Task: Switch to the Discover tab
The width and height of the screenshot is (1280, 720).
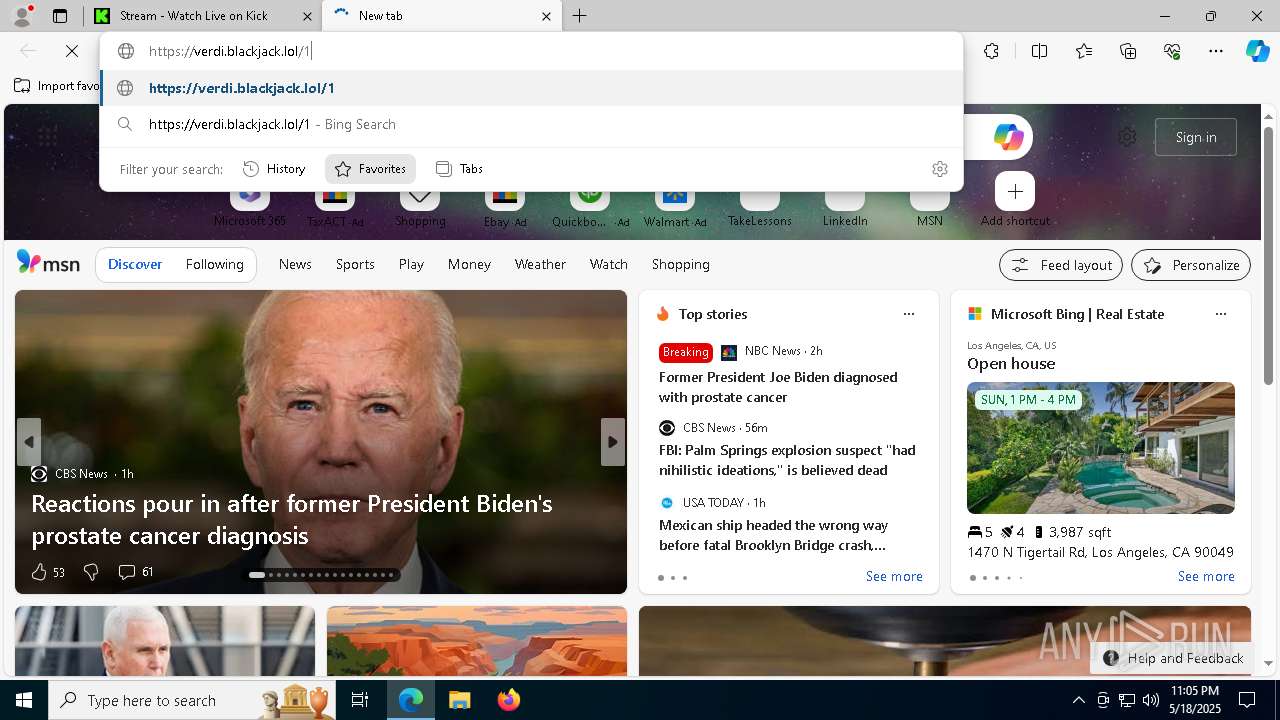Action: [135, 264]
